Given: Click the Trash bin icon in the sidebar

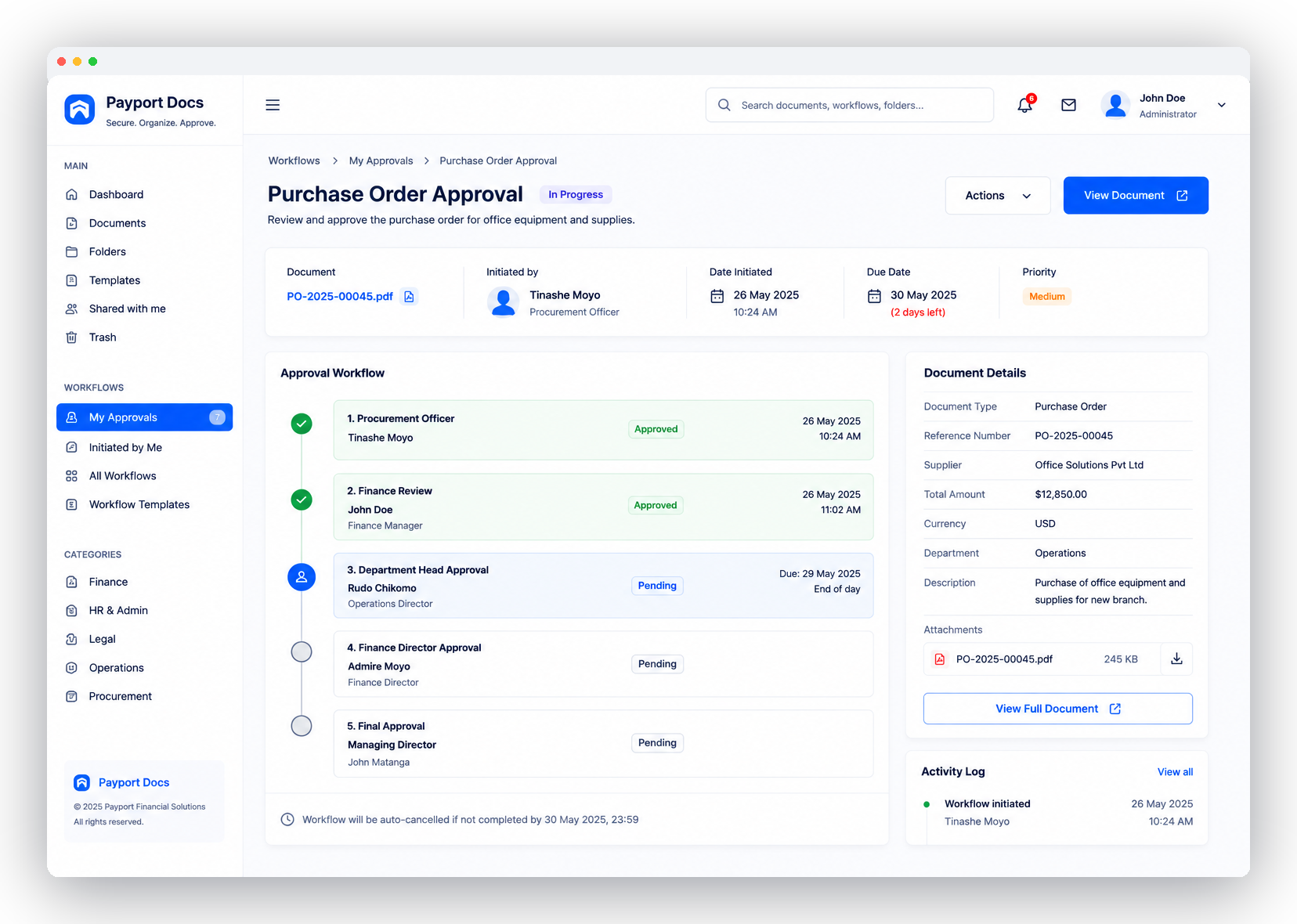Looking at the screenshot, I should [71, 337].
